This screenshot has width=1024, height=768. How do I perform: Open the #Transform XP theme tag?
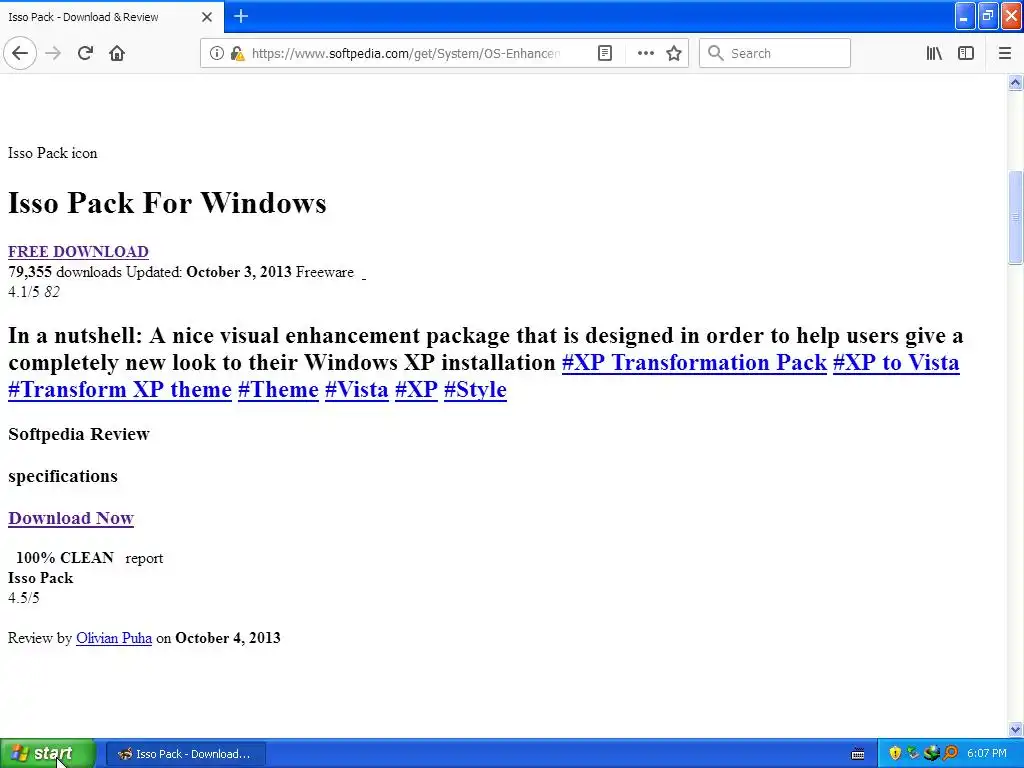(x=120, y=389)
